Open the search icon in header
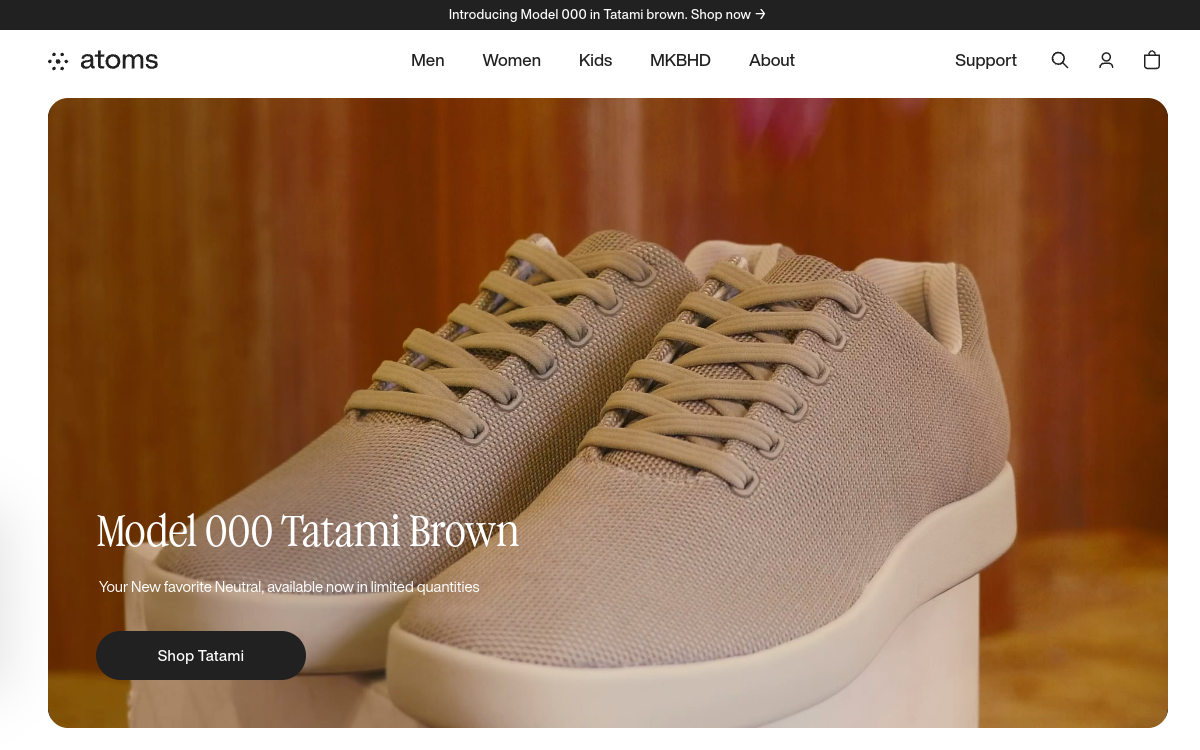This screenshot has width=1200, height=750. 1060,60
